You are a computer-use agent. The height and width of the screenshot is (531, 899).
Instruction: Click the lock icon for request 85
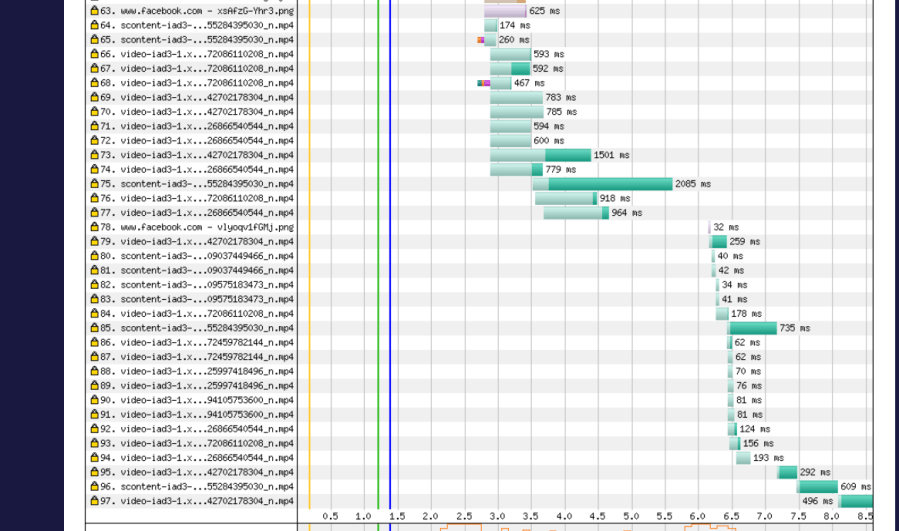coord(94,328)
